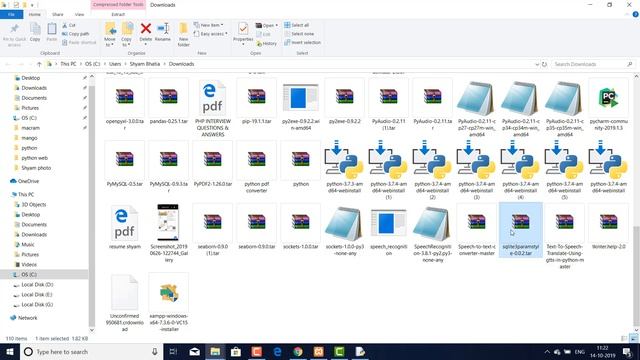640x360 pixels.
Task: Click the refresh button beside address bar
Action: point(544,64)
